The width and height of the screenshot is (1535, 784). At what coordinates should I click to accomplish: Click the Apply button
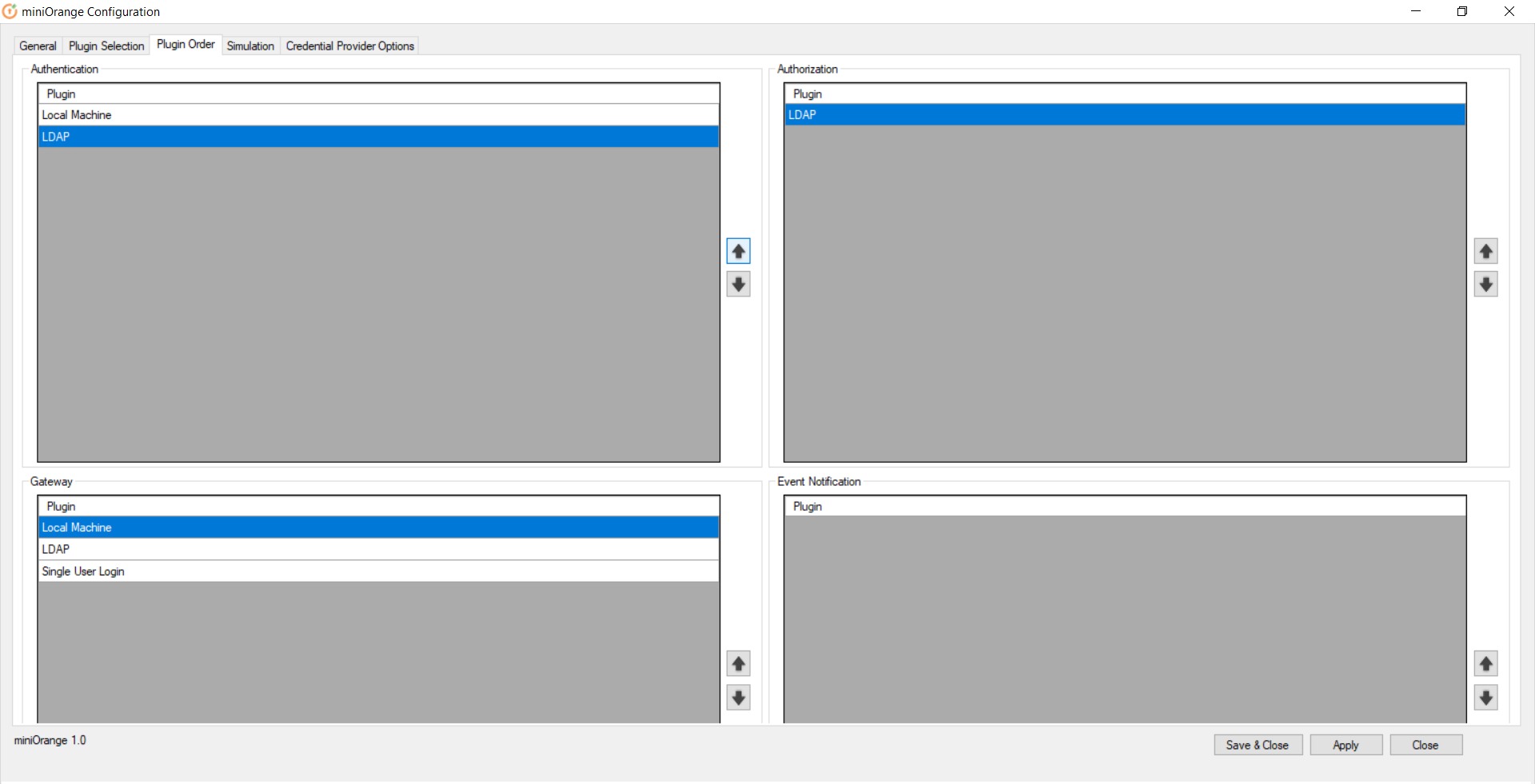point(1346,745)
